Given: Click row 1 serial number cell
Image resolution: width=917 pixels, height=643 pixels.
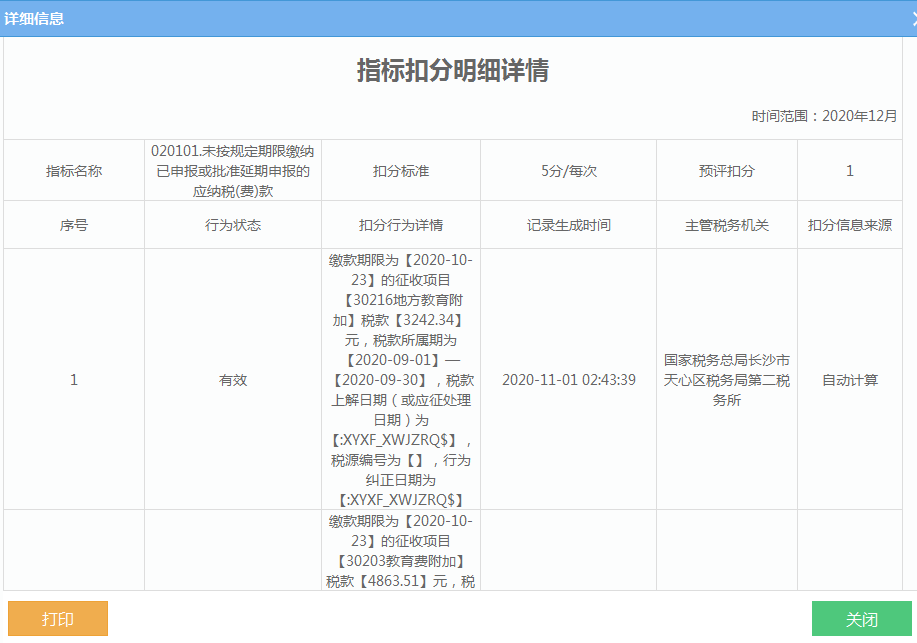Looking at the screenshot, I should [74, 380].
